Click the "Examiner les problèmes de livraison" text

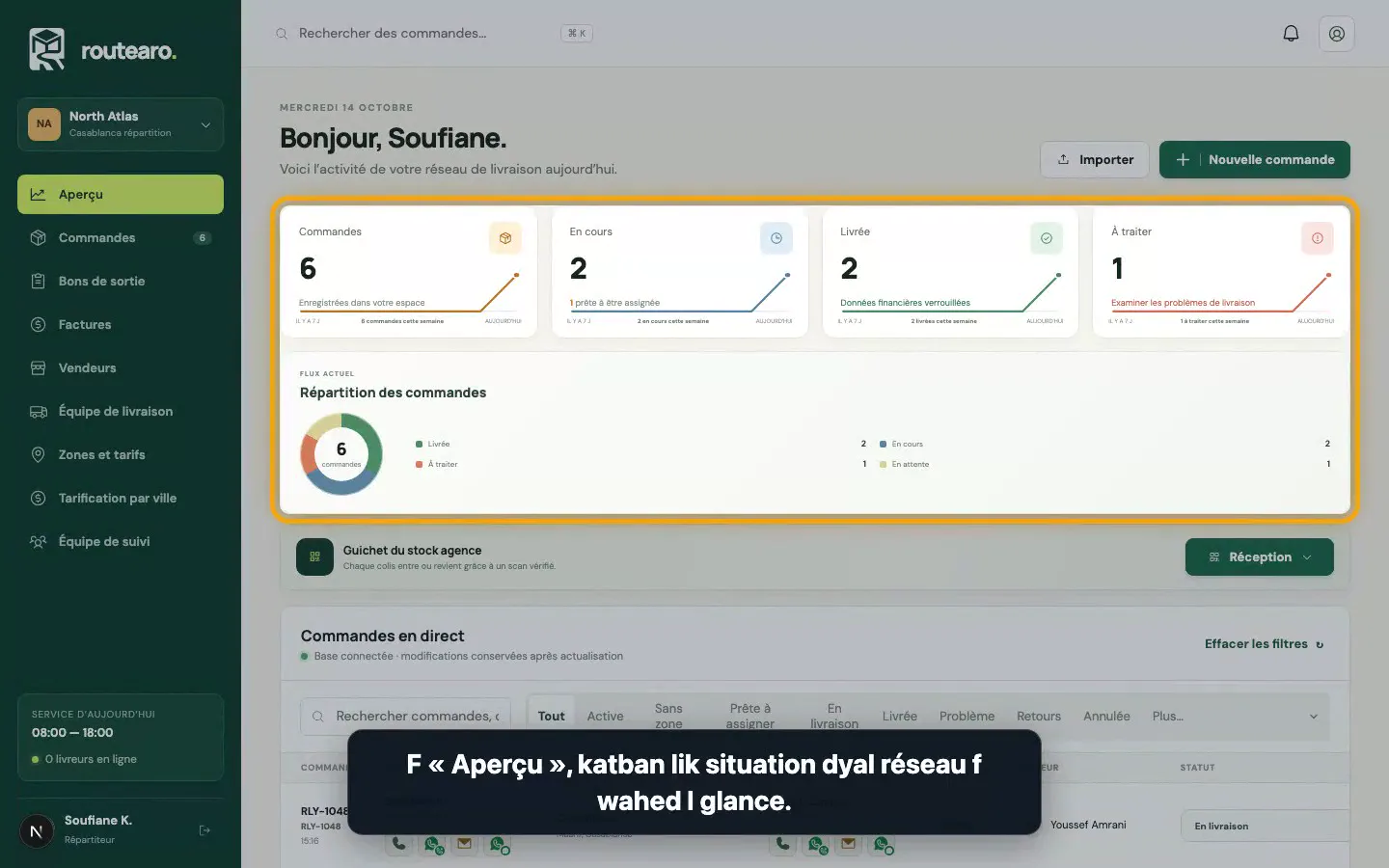[1183, 303]
